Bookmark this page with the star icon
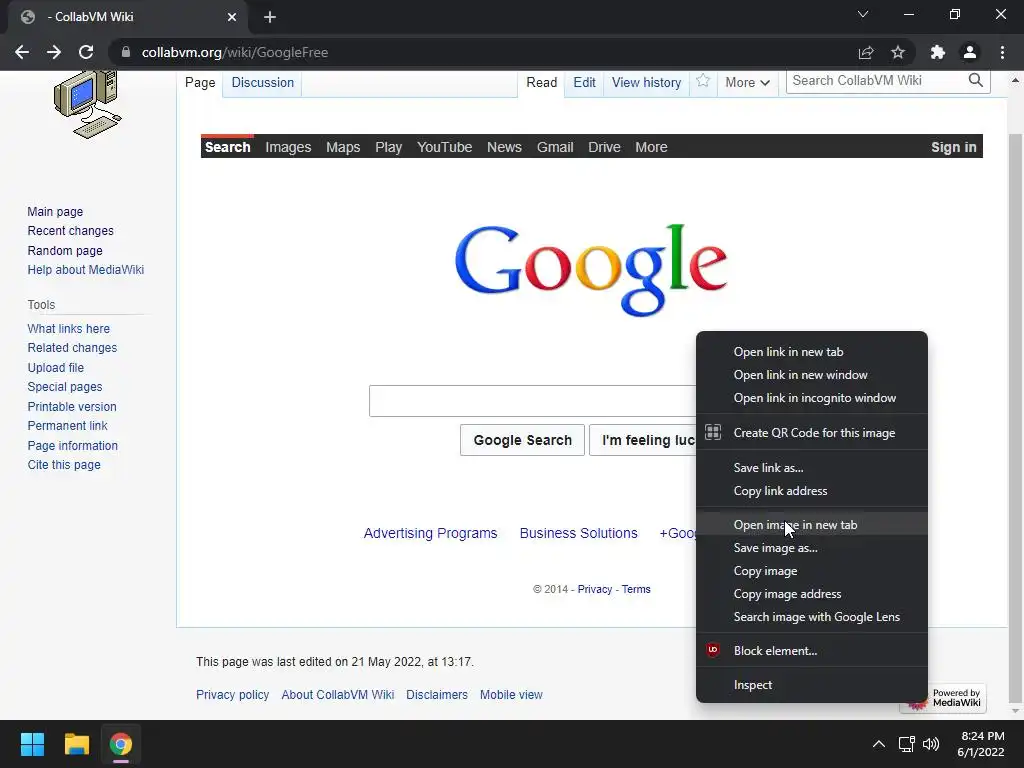This screenshot has height=768, width=1024. (898, 52)
